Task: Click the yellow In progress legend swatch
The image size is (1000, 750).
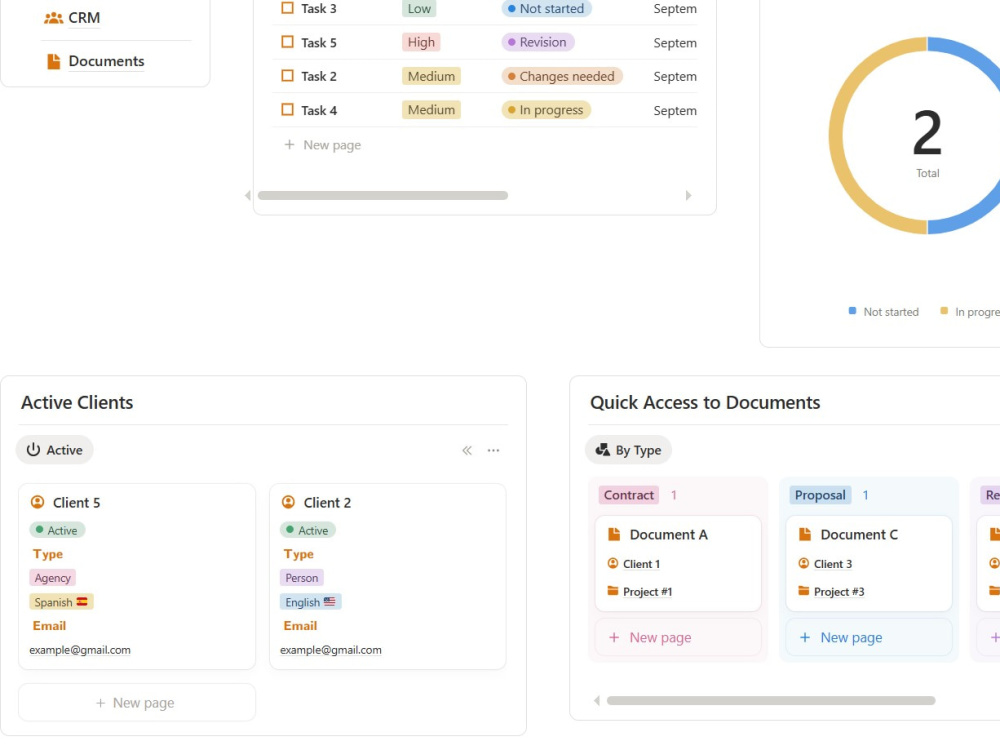Action: (944, 311)
